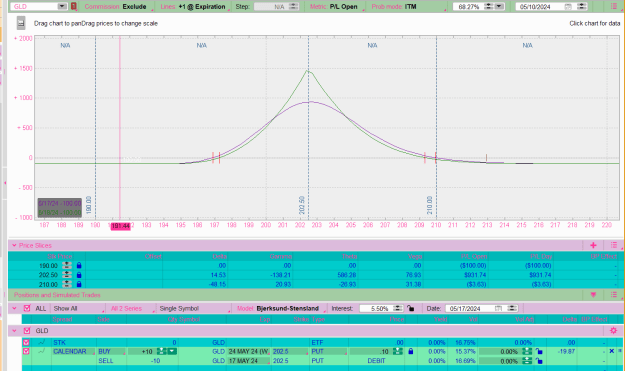The image size is (625, 371).
Task: Click the red icon next to GLD symbol
Action: tap(74, 6)
